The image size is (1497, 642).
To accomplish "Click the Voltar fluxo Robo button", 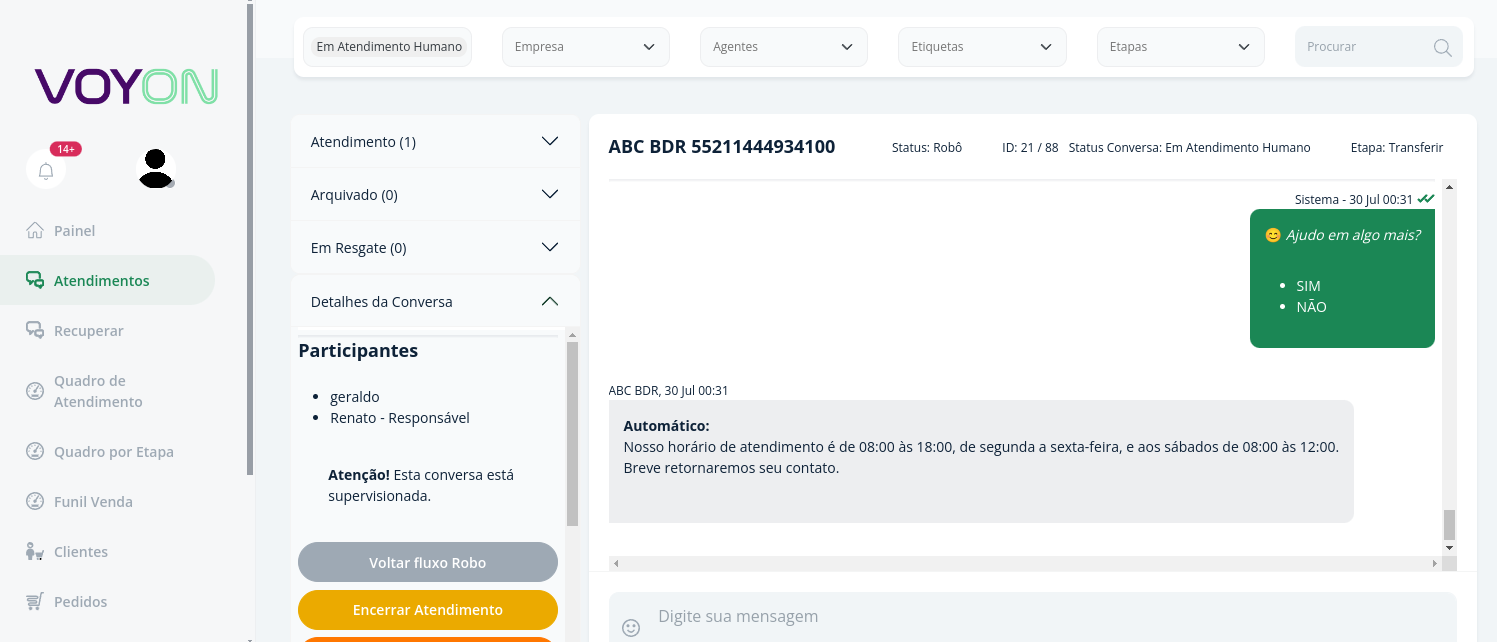I will coord(428,562).
